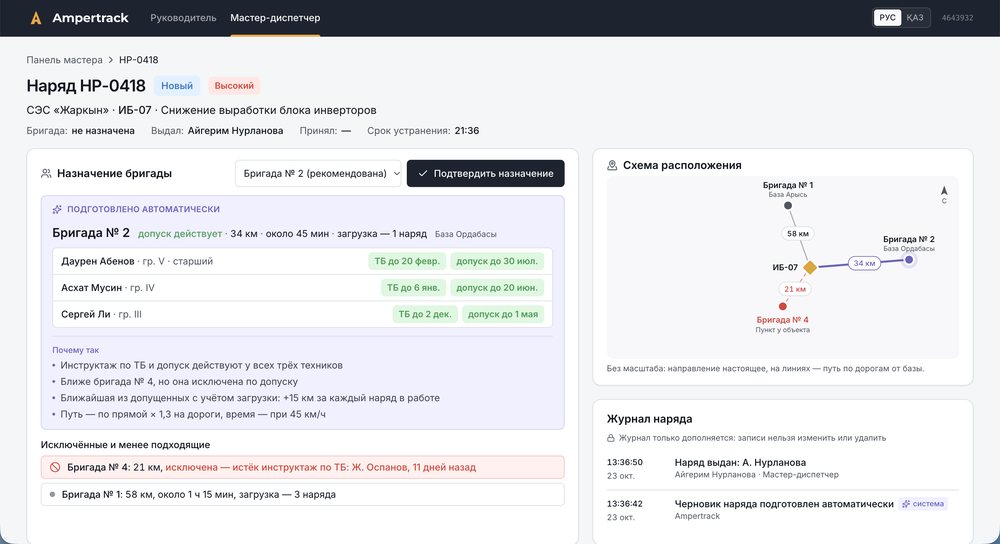
Task: Click the допуск действует status text
Action: 180,234
